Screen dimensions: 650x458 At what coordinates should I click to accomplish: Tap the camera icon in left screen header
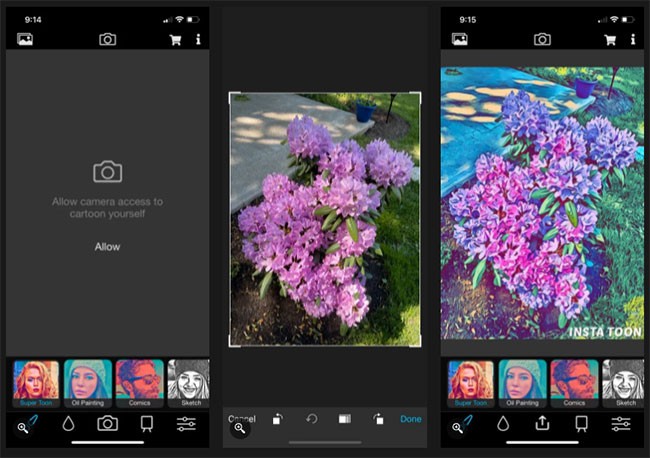click(107, 39)
